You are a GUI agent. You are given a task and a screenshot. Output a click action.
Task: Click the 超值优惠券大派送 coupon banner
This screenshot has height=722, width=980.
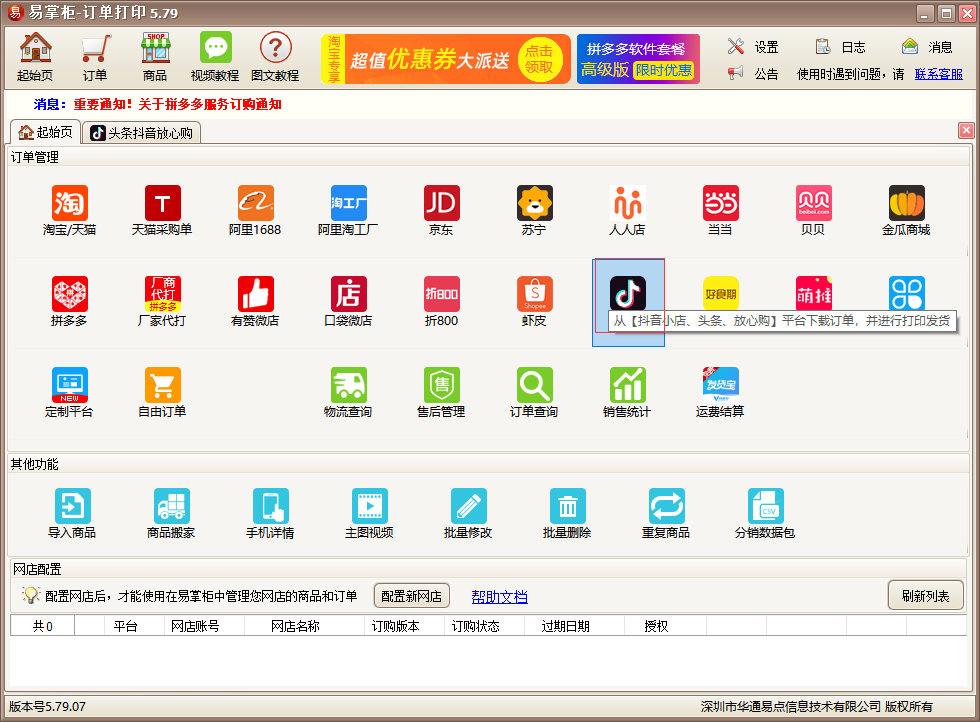pos(446,59)
